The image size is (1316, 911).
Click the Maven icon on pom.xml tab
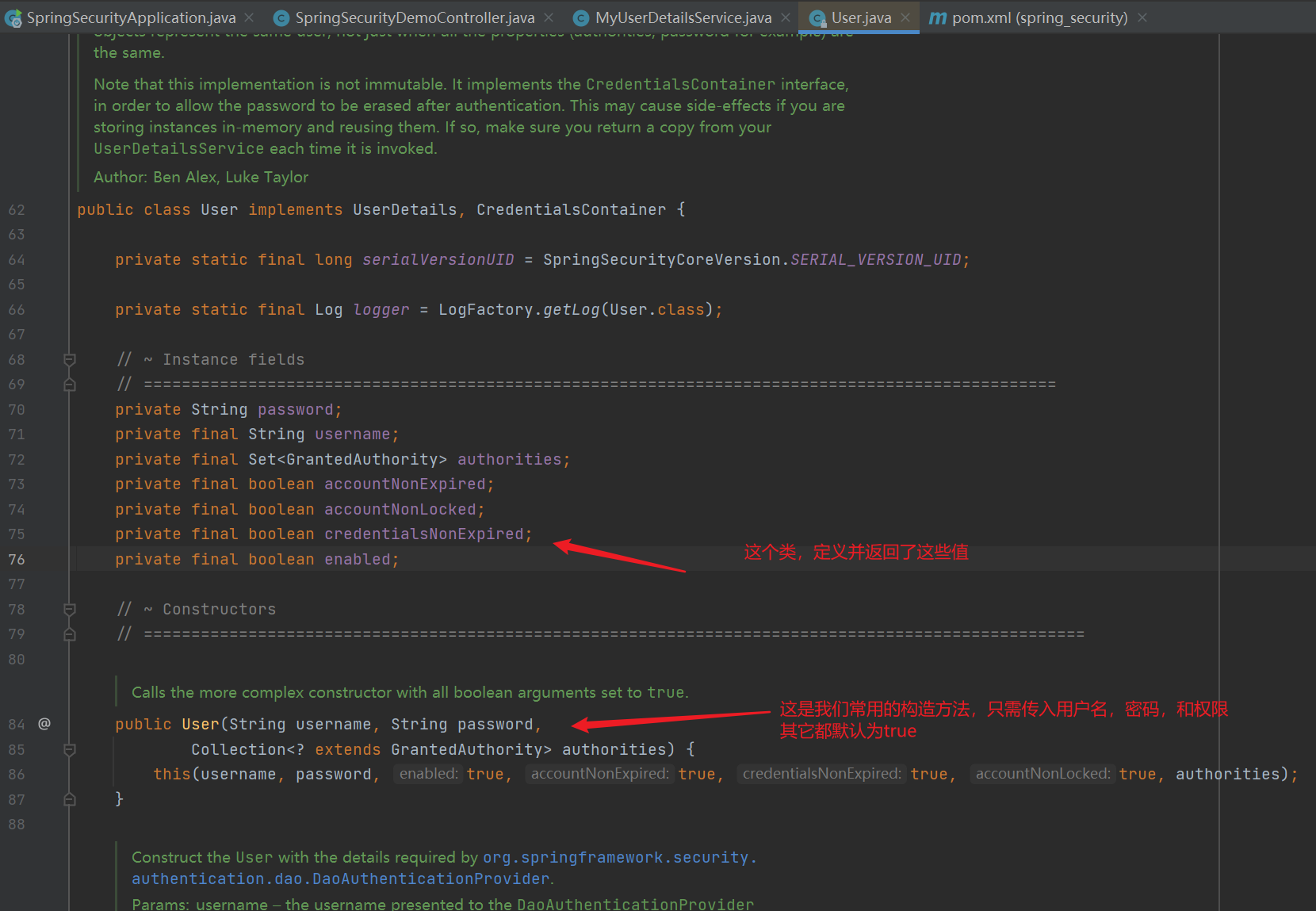pos(936,17)
